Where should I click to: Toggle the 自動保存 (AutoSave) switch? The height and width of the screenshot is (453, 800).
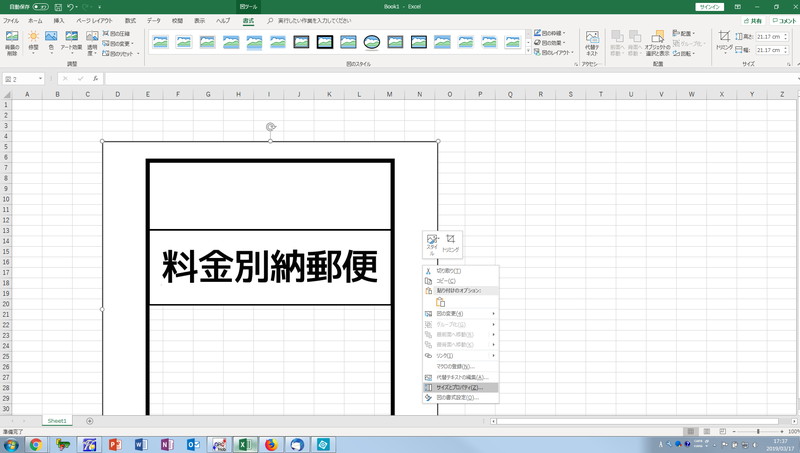click(x=41, y=7)
